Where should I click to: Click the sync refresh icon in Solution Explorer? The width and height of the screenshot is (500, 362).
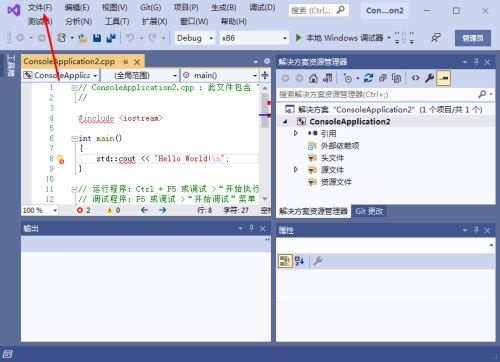click(x=368, y=78)
